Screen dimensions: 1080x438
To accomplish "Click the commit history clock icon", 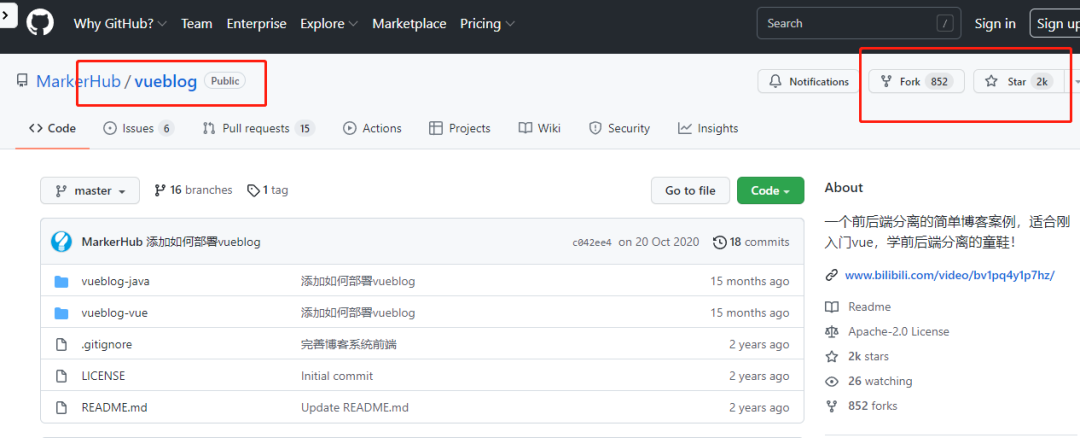I will tap(720, 242).
